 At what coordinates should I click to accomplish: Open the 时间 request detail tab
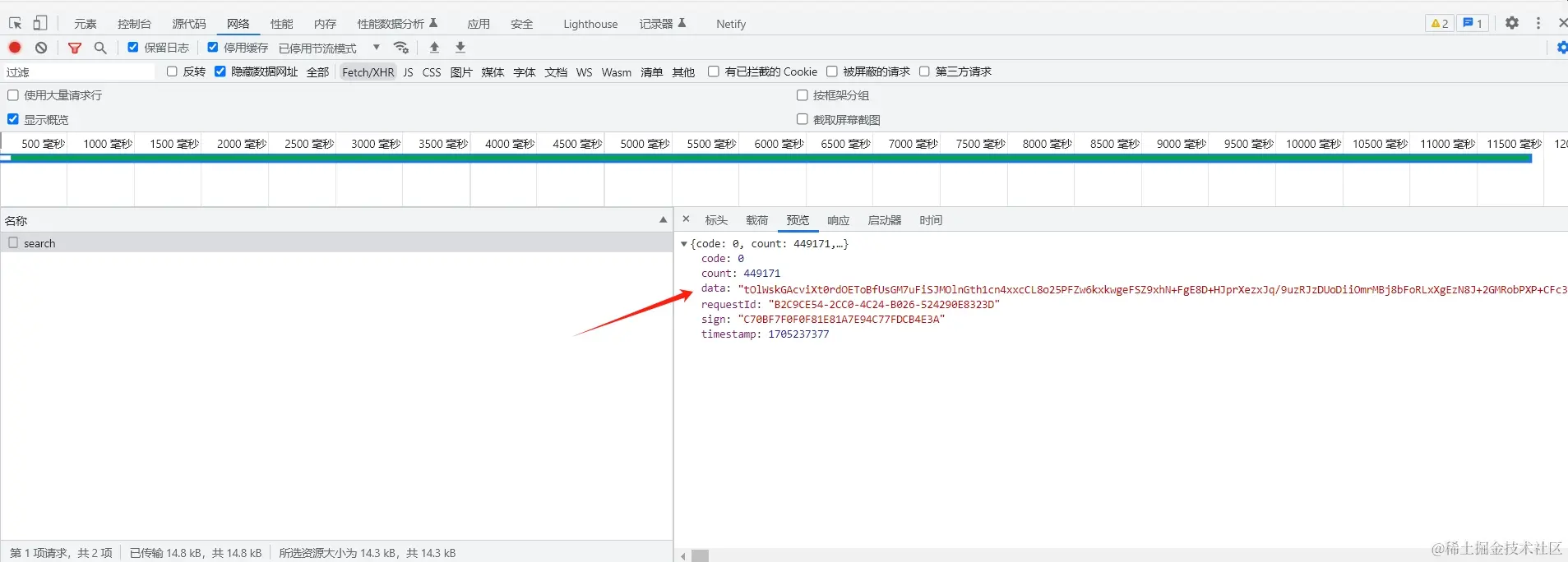(x=931, y=220)
